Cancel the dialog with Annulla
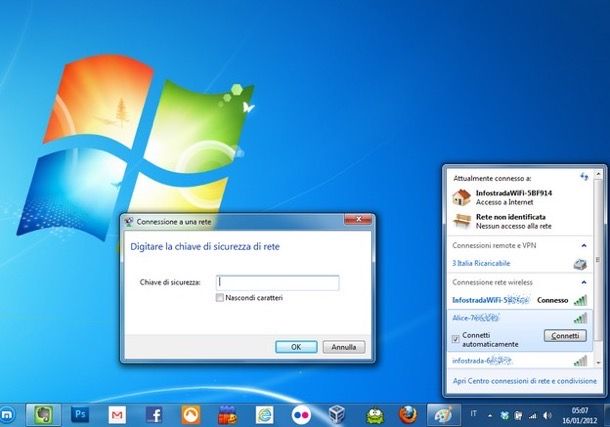Viewport: 610px width, 427px height. [x=344, y=347]
